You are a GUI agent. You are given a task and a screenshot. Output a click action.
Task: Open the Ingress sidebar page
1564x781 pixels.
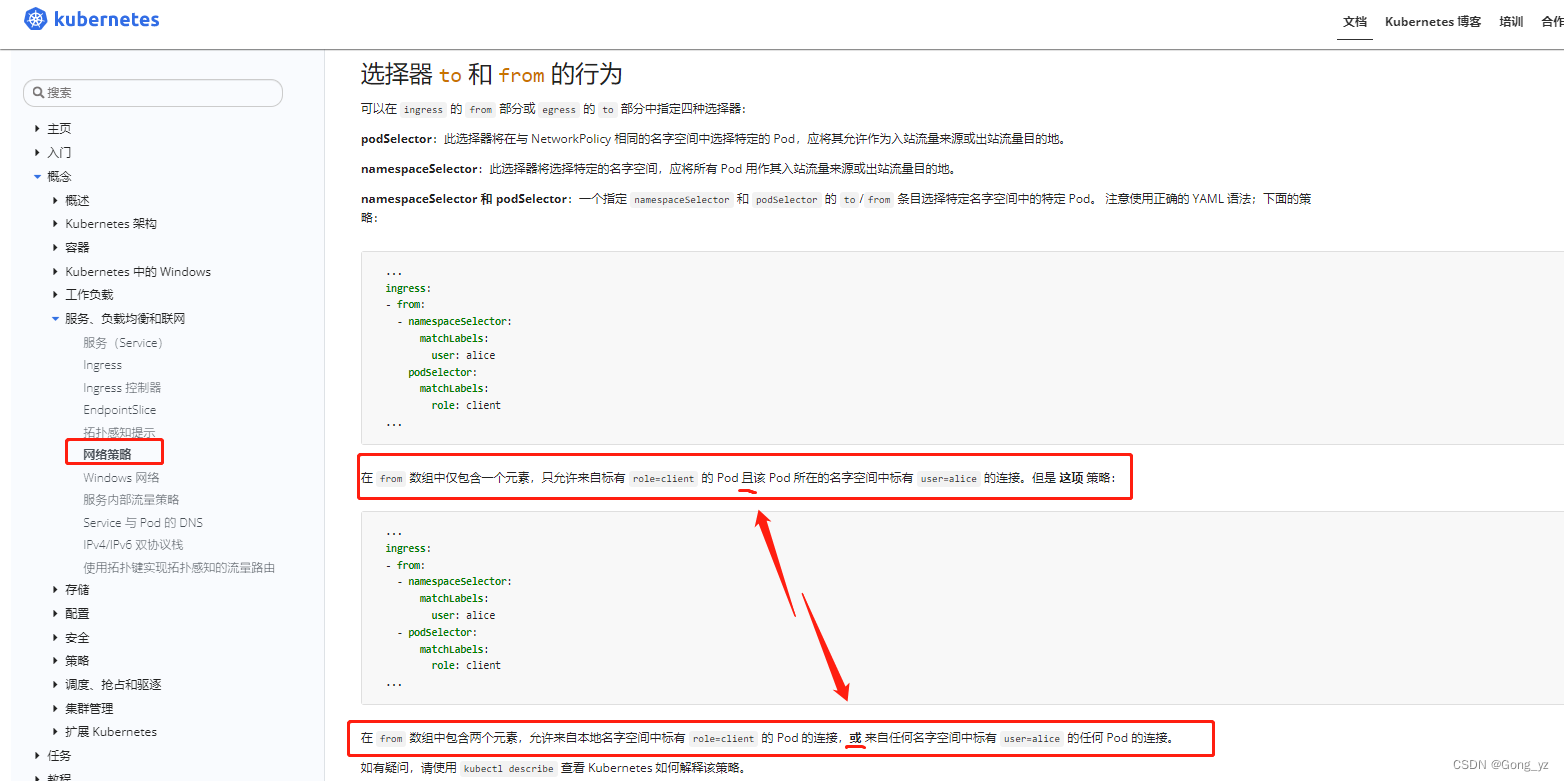pyautogui.click(x=103, y=365)
